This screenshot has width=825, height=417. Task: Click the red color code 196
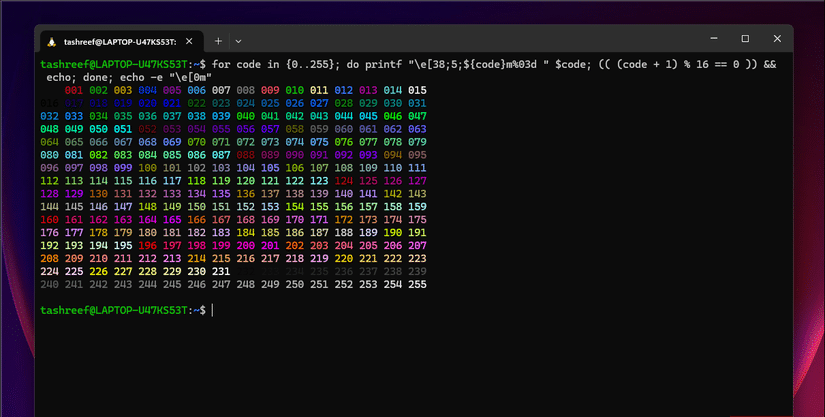147,246
